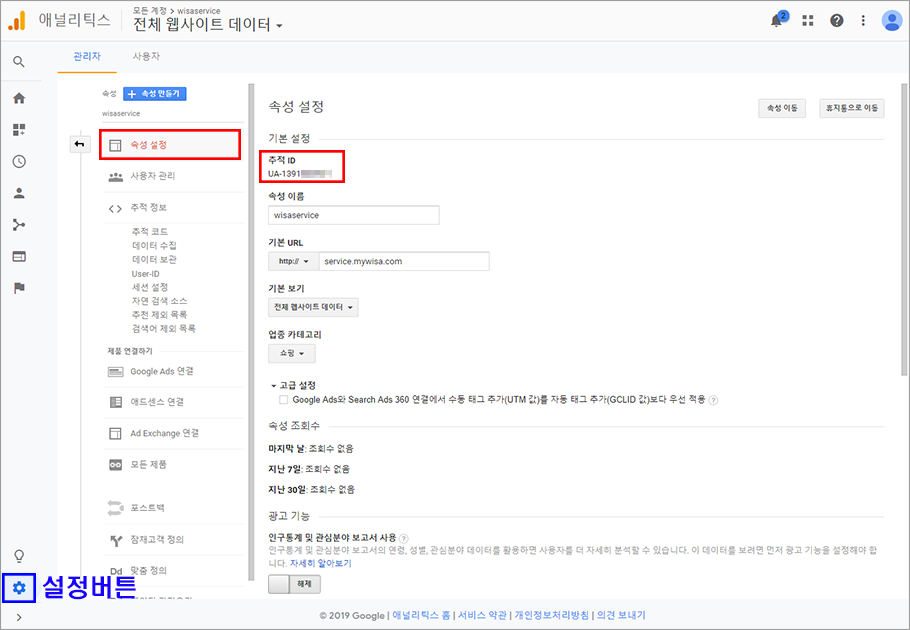The height and width of the screenshot is (630, 910).
Task: Switch to the 사용자 tab
Action: tap(146, 56)
